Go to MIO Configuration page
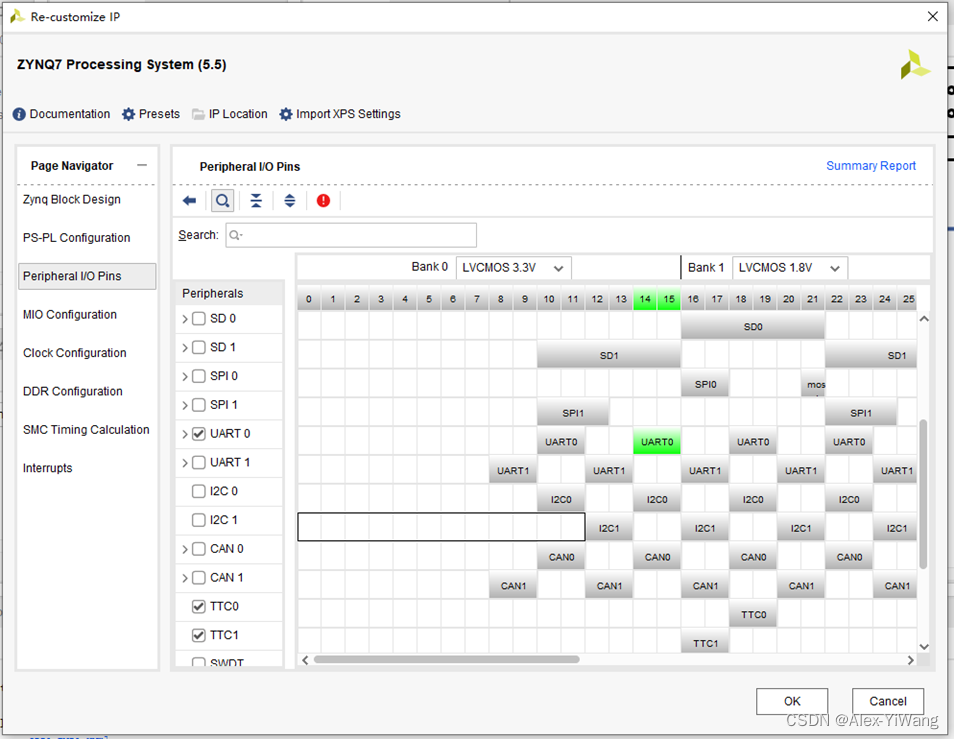The height and width of the screenshot is (739, 954). 70,314
